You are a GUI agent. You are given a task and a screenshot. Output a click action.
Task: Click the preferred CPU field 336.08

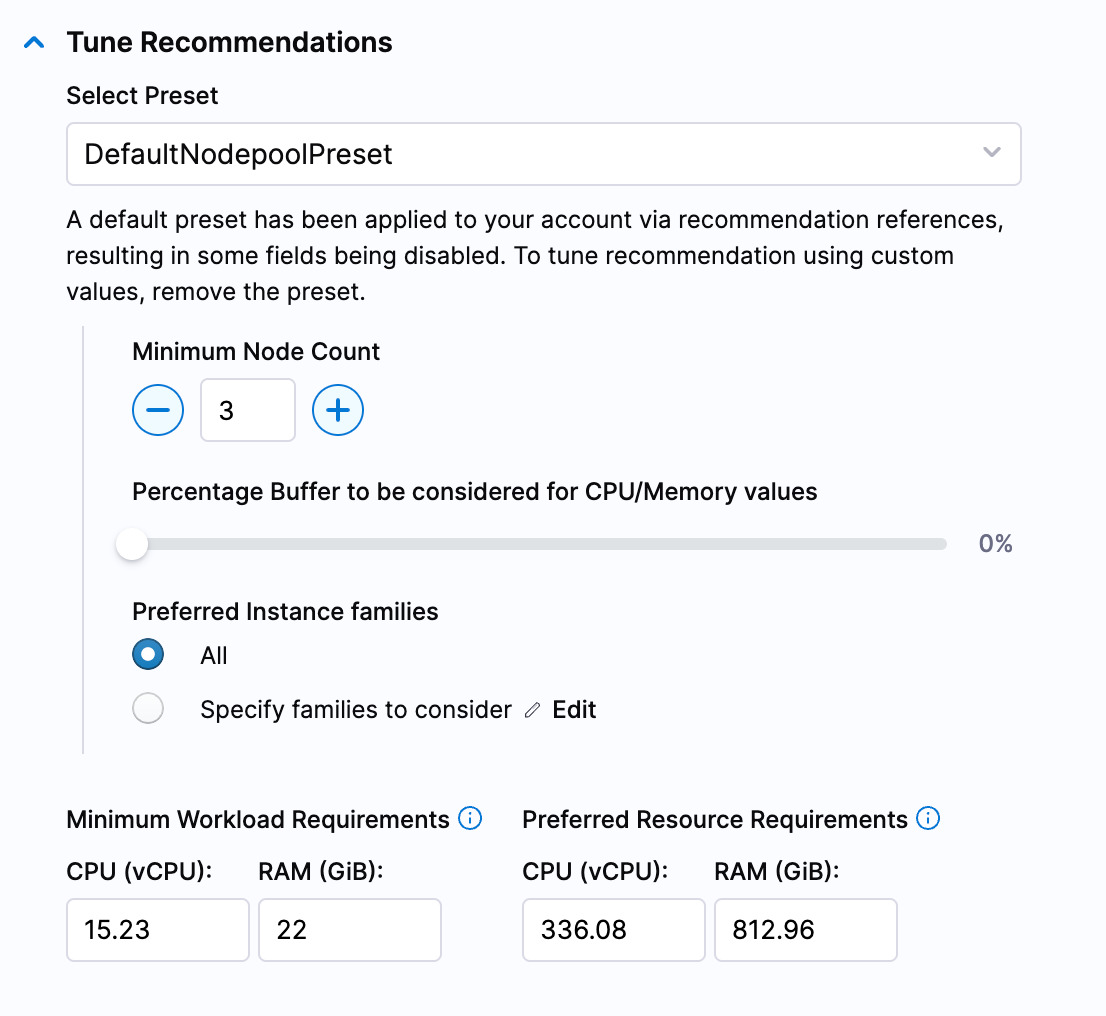pyautogui.click(x=613, y=930)
